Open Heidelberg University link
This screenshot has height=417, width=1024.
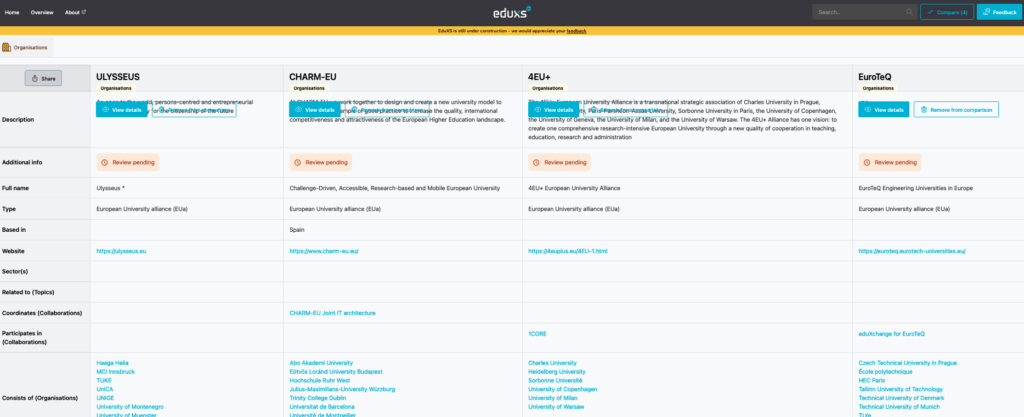tap(557, 371)
